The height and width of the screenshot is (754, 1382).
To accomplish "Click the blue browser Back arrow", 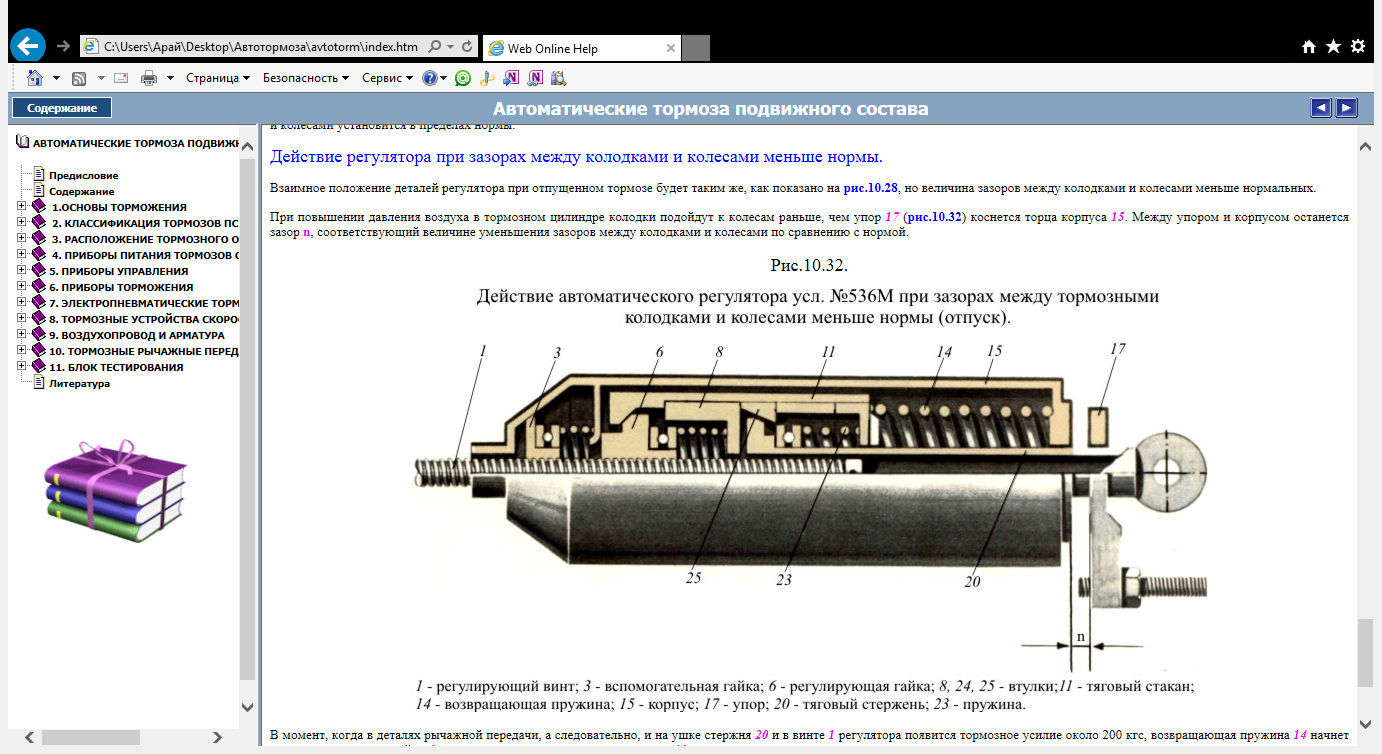I will coord(28,46).
